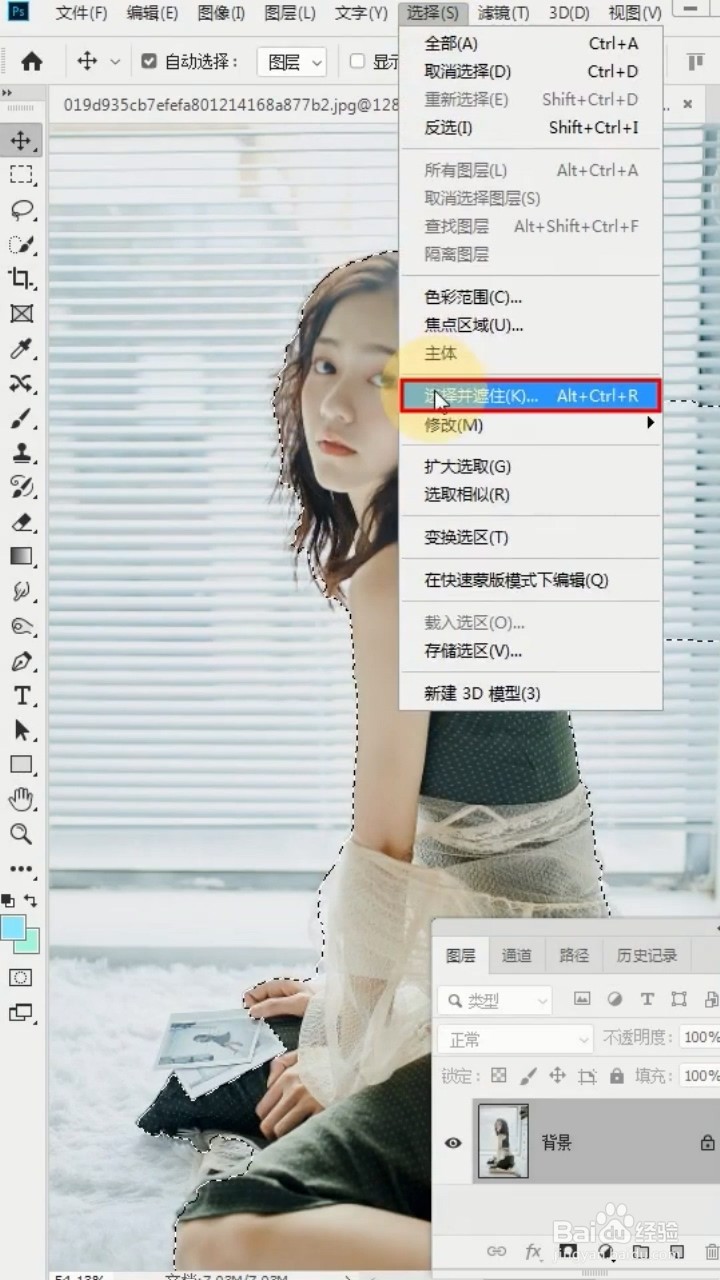Toggle lock position icon
The height and width of the screenshot is (1280, 720).
click(x=557, y=1076)
